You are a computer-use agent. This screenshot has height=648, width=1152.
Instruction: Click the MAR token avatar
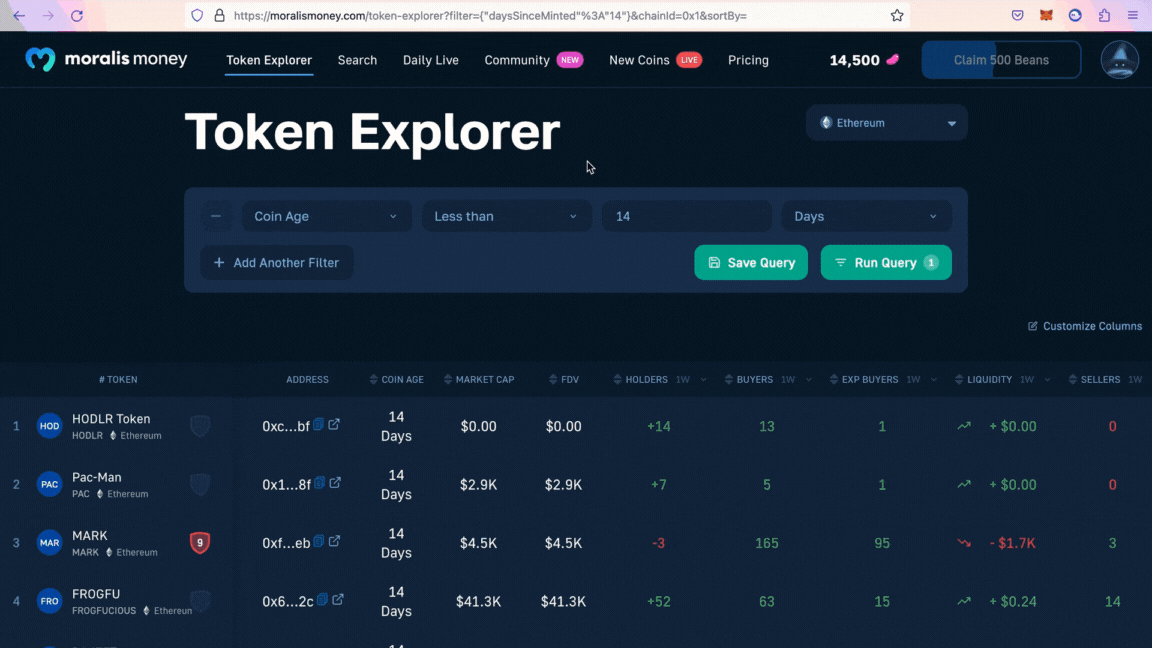[x=49, y=543]
